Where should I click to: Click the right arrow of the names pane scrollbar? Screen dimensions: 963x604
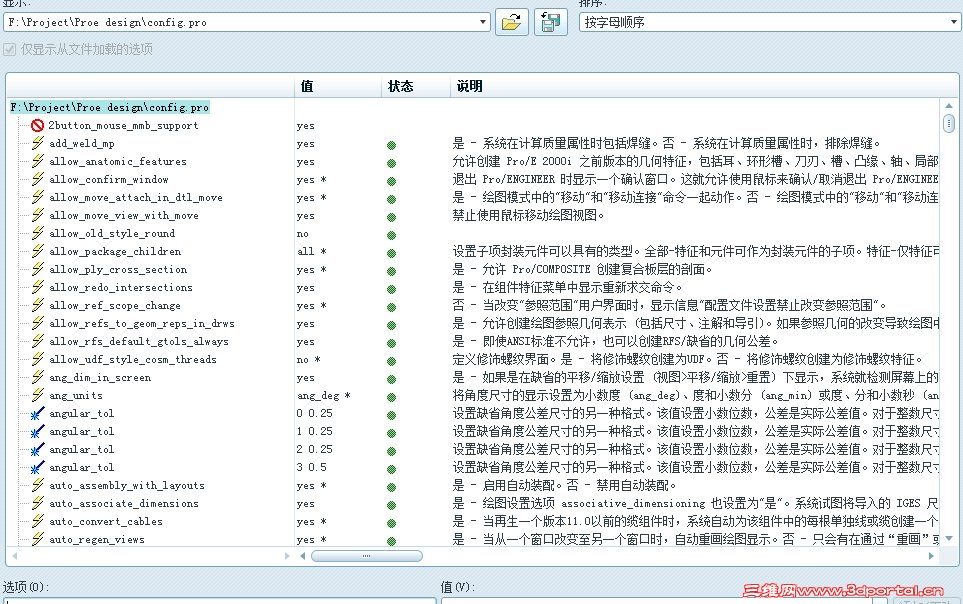(287, 556)
